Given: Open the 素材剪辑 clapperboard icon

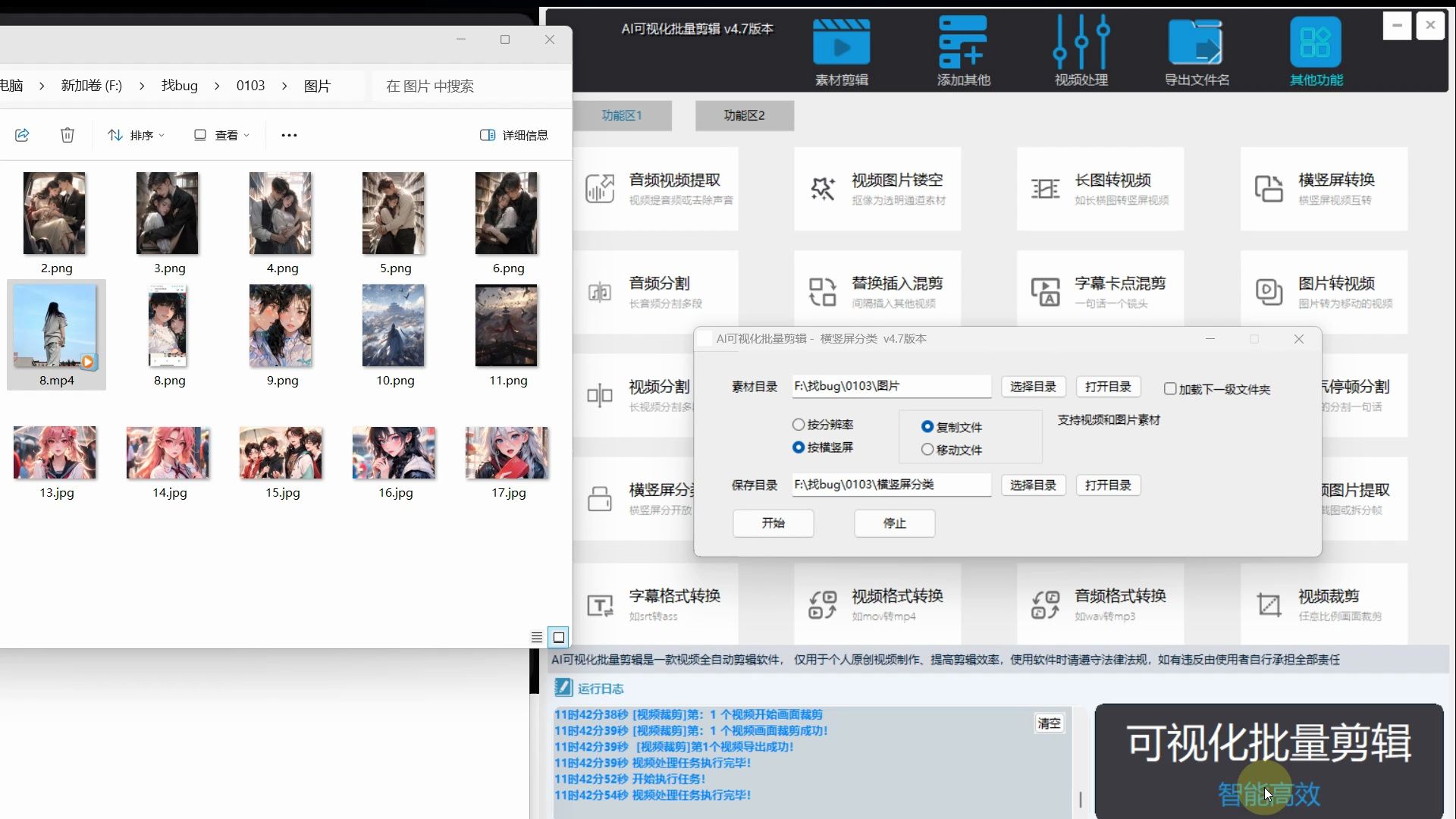Looking at the screenshot, I should (x=841, y=43).
